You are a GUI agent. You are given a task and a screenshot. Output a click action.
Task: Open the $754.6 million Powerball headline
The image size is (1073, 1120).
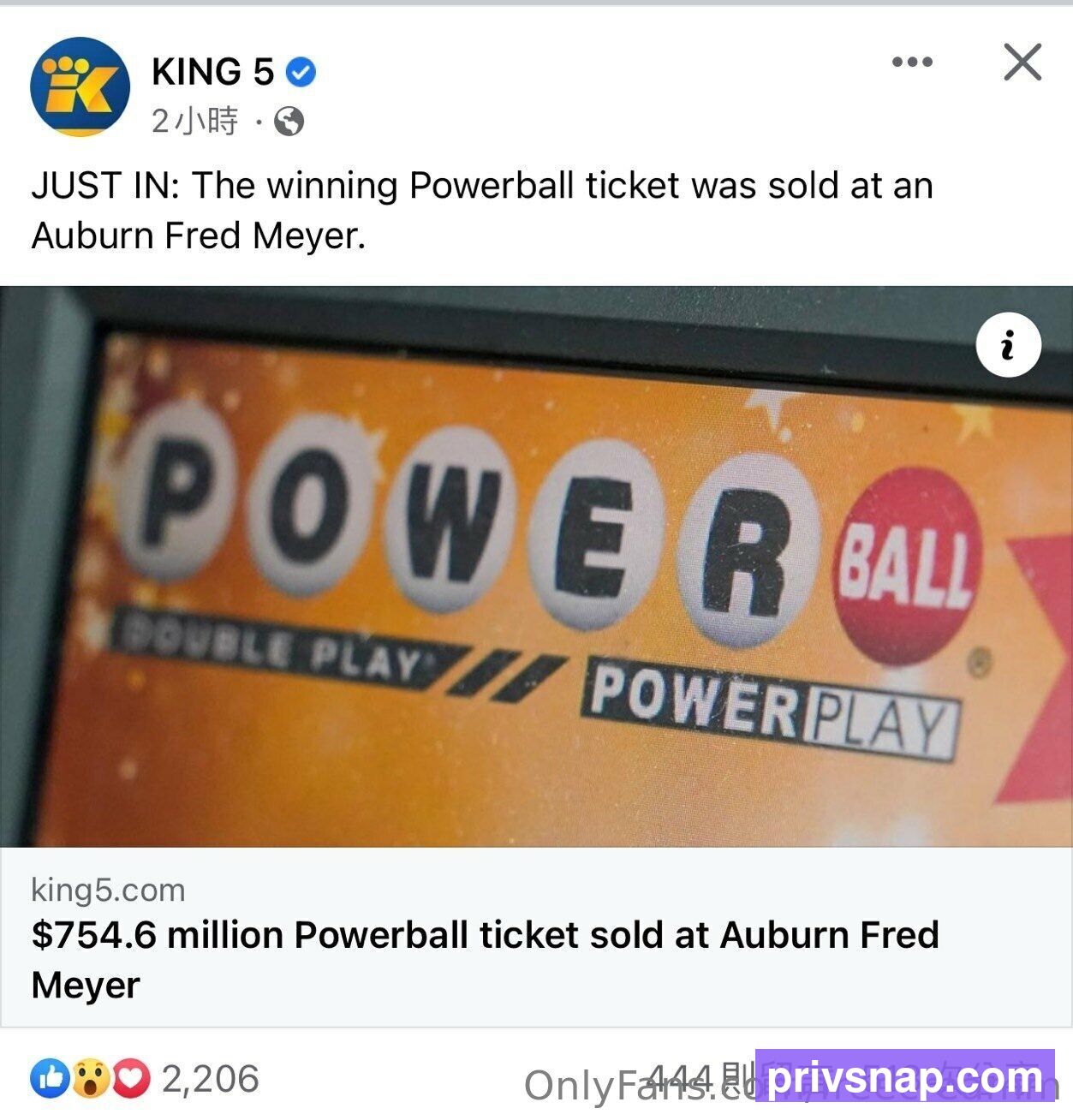click(485, 960)
